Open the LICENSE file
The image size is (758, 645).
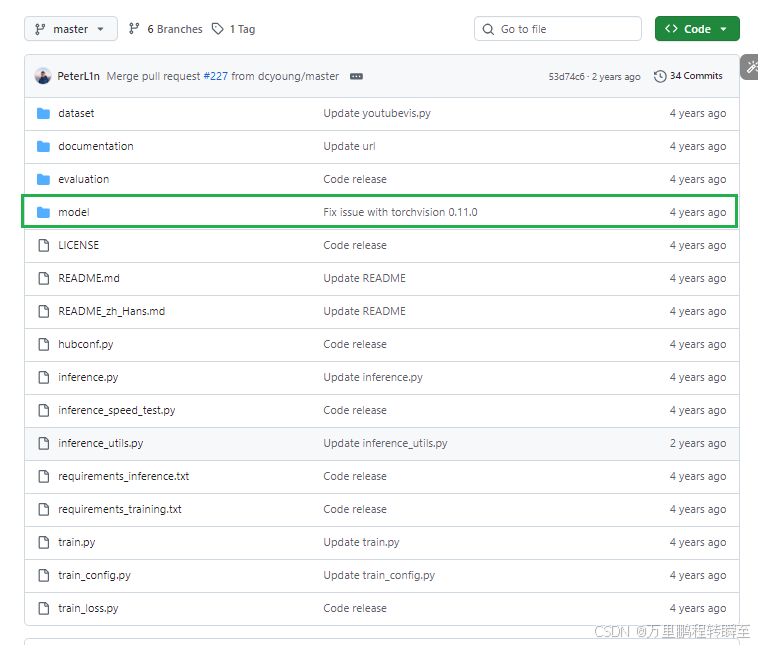(x=78, y=245)
